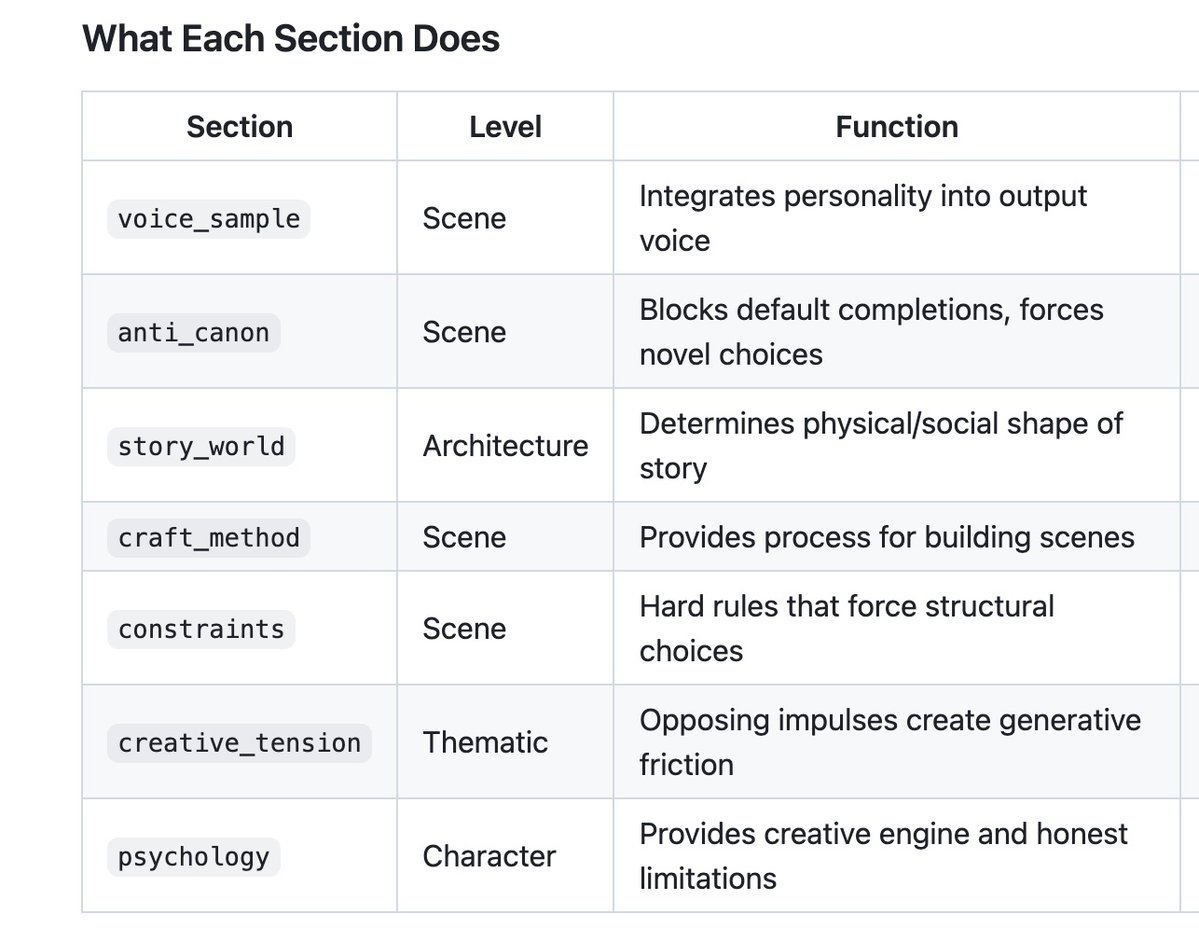Click the "What Each Section Does" heading

tap(291, 39)
